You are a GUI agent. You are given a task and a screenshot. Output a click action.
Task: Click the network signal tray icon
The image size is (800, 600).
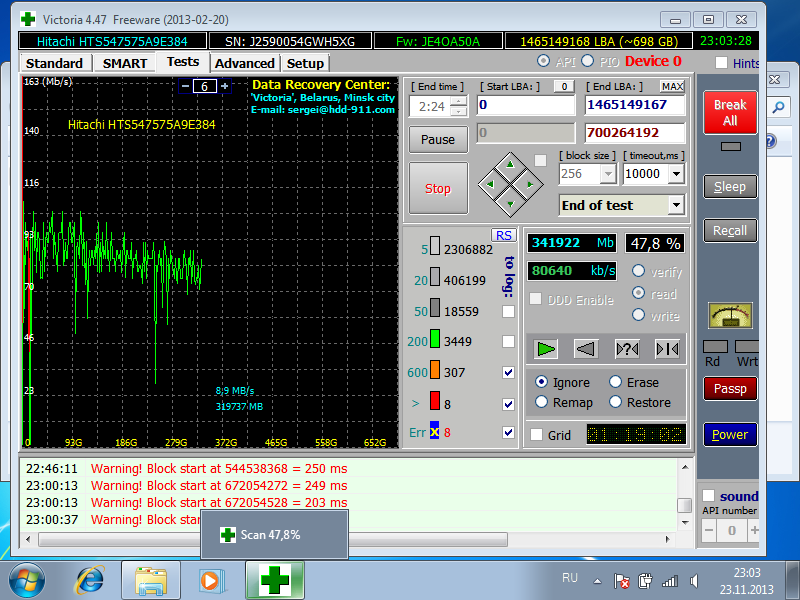pos(669,581)
